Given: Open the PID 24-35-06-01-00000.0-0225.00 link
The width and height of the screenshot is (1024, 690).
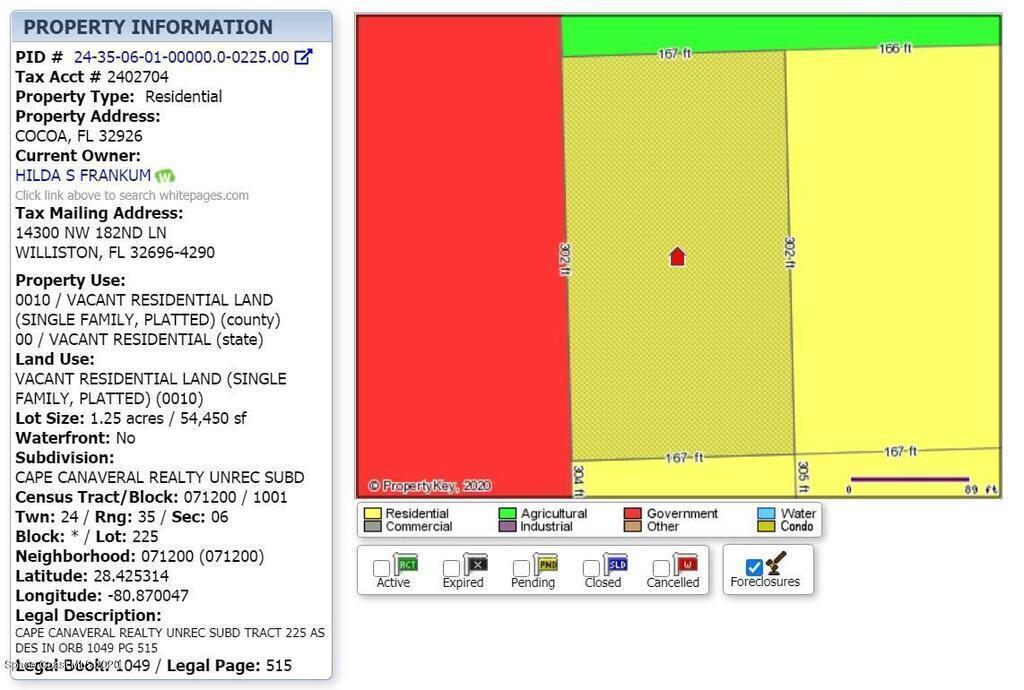Looking at the screenshot, I should [x=181, y=57].
